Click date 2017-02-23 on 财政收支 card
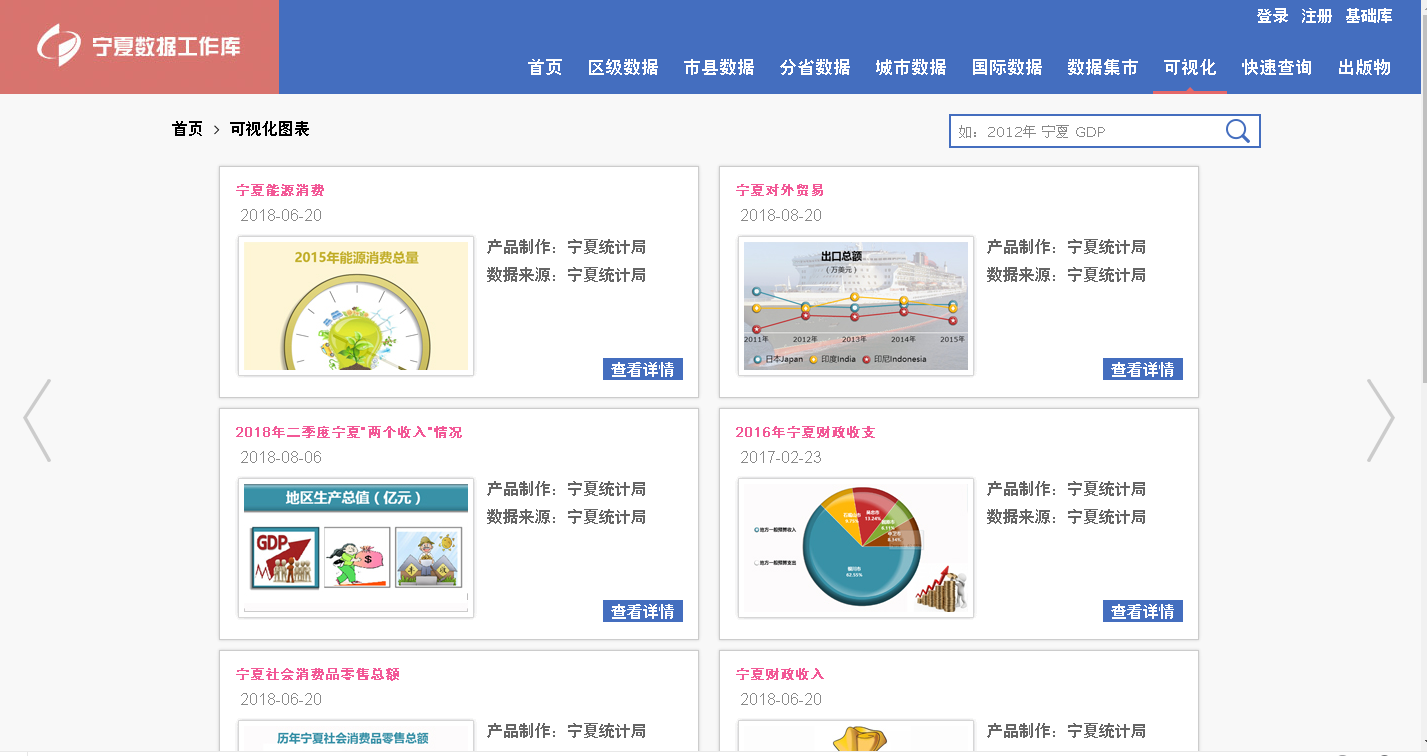The height and width of the screenshot is (756, 1427). click(x=781, y=457)
